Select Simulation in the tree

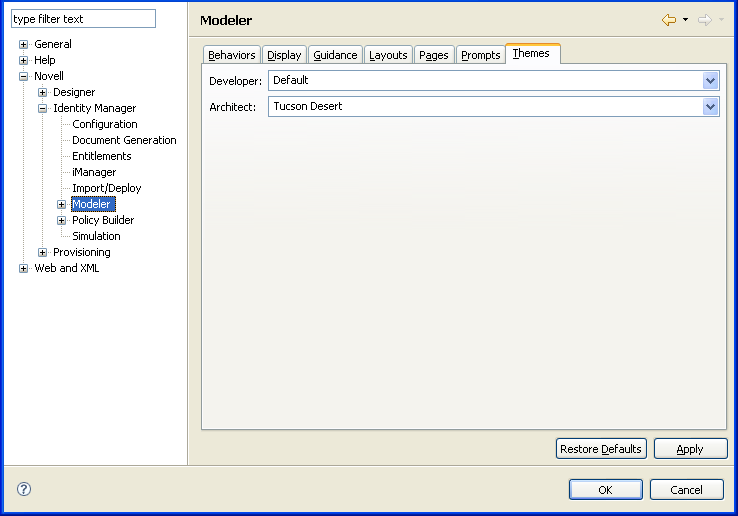(x=96, y=236)
